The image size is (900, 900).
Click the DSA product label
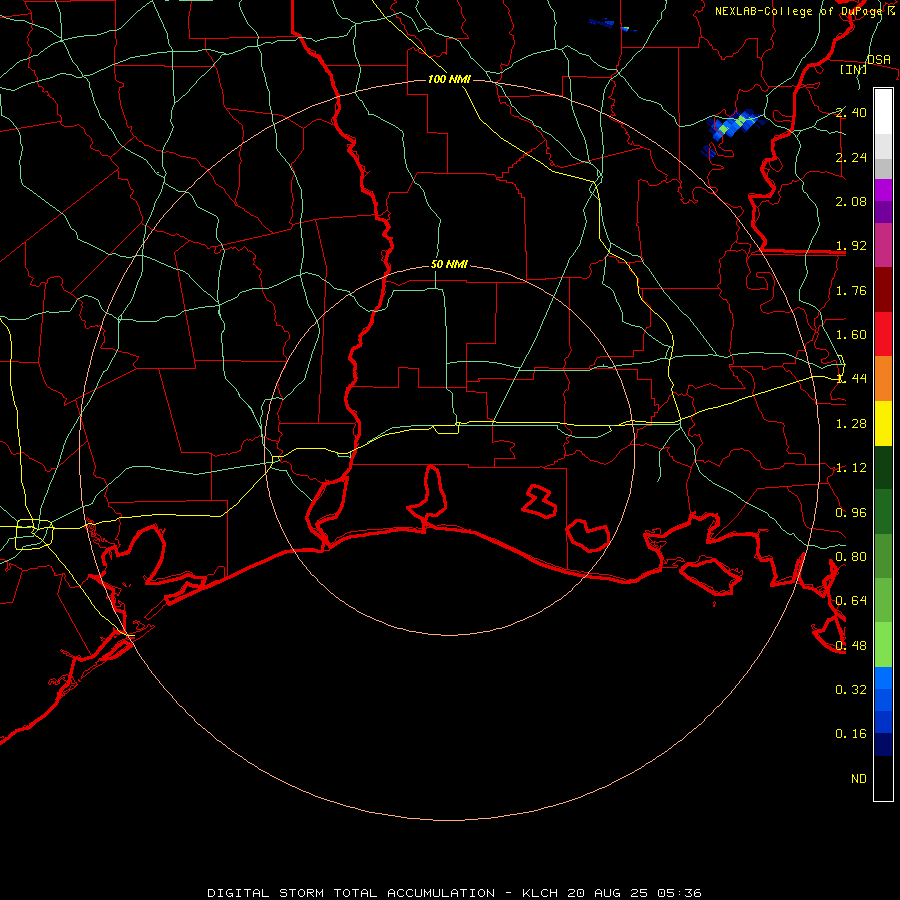pyautogui.click(x=878, y=59)
